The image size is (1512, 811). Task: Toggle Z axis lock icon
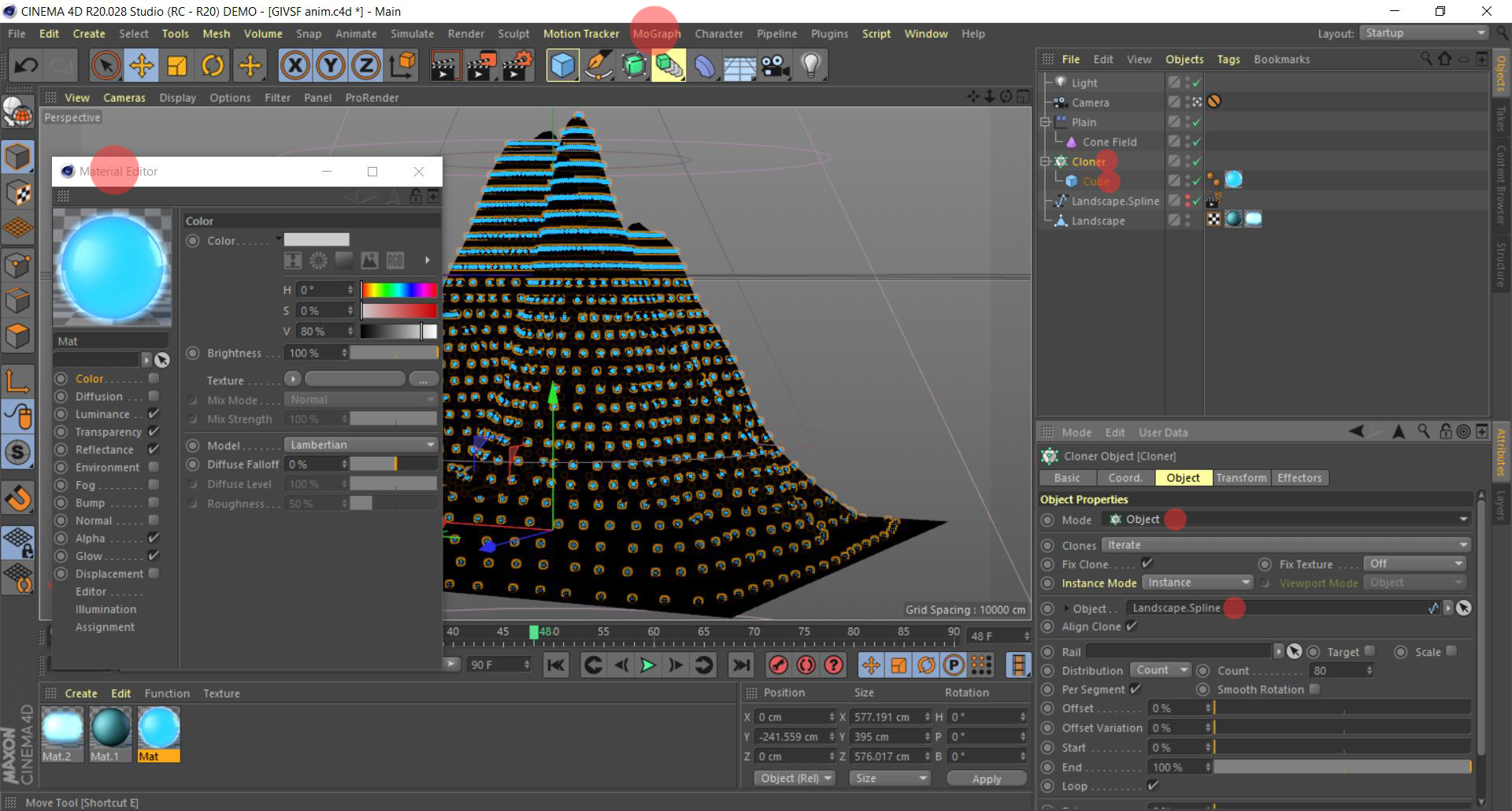365,65
